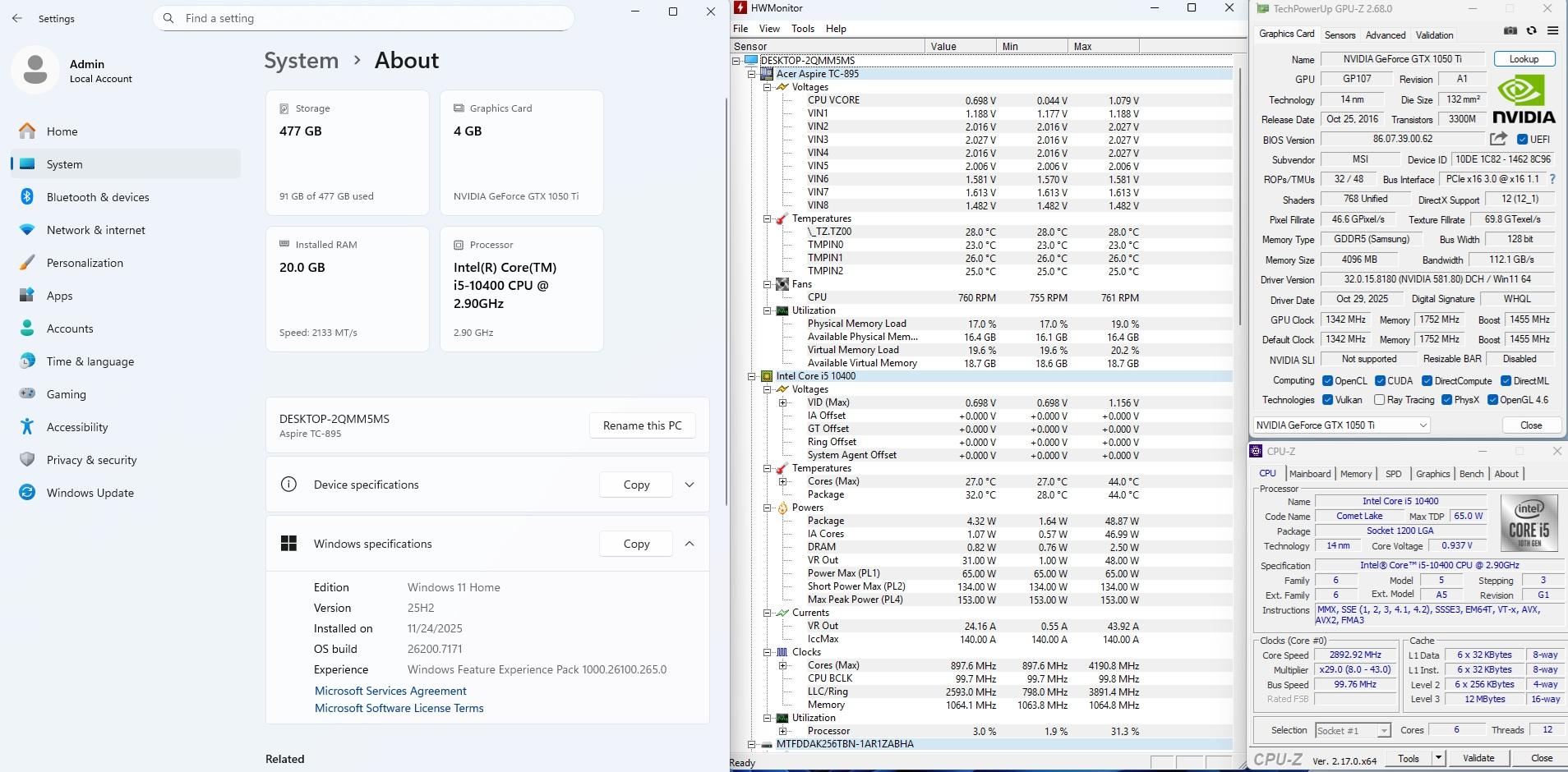Image resolution: width=1568 pixels, height=772 pixels.
Task: Click the Network & internet wifi icon
Action: (x=27, y=230)
